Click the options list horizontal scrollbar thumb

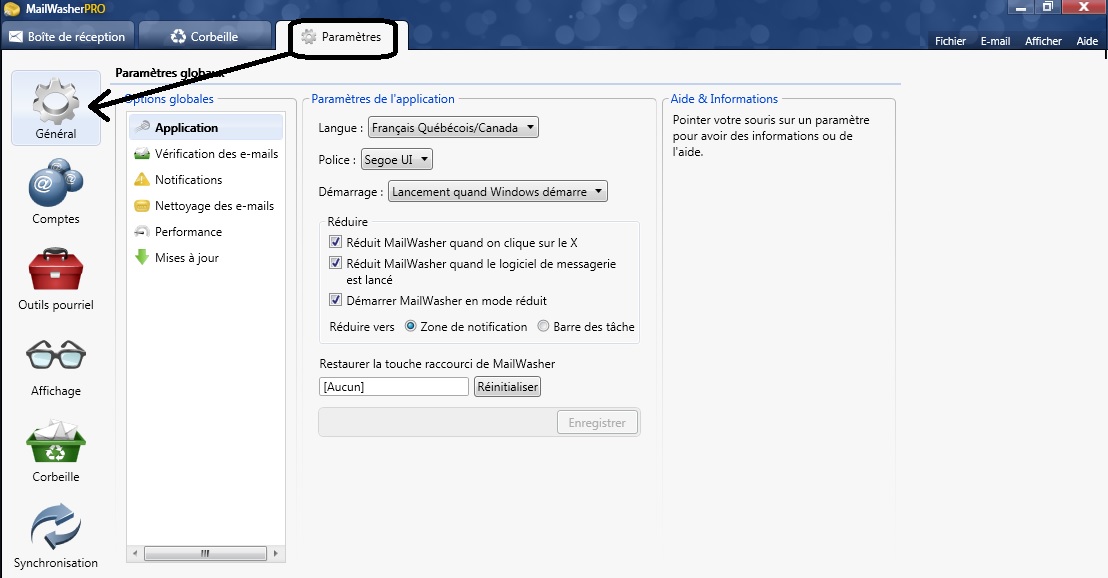pos(205,553)
